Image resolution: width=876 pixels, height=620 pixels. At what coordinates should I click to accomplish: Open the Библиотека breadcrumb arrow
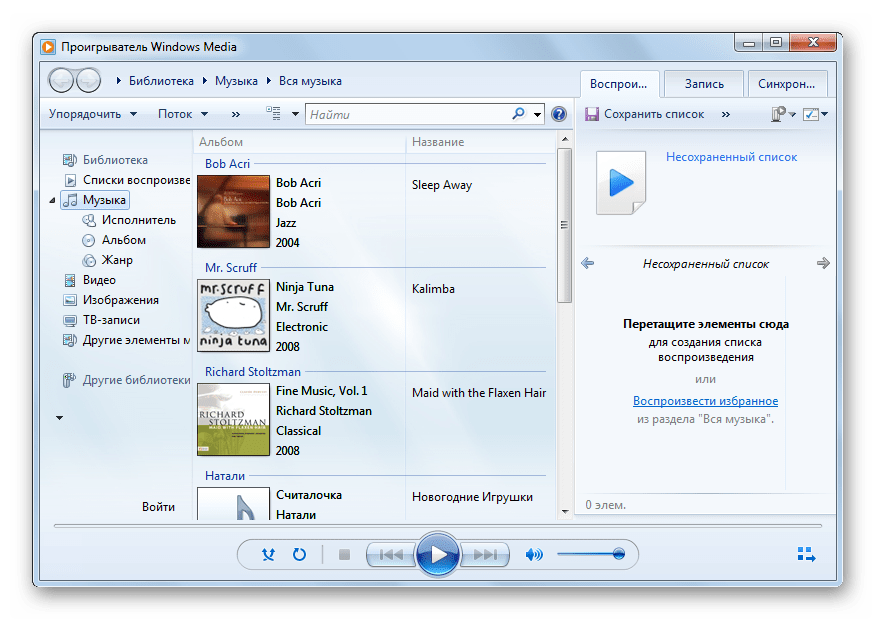(118, 81)
